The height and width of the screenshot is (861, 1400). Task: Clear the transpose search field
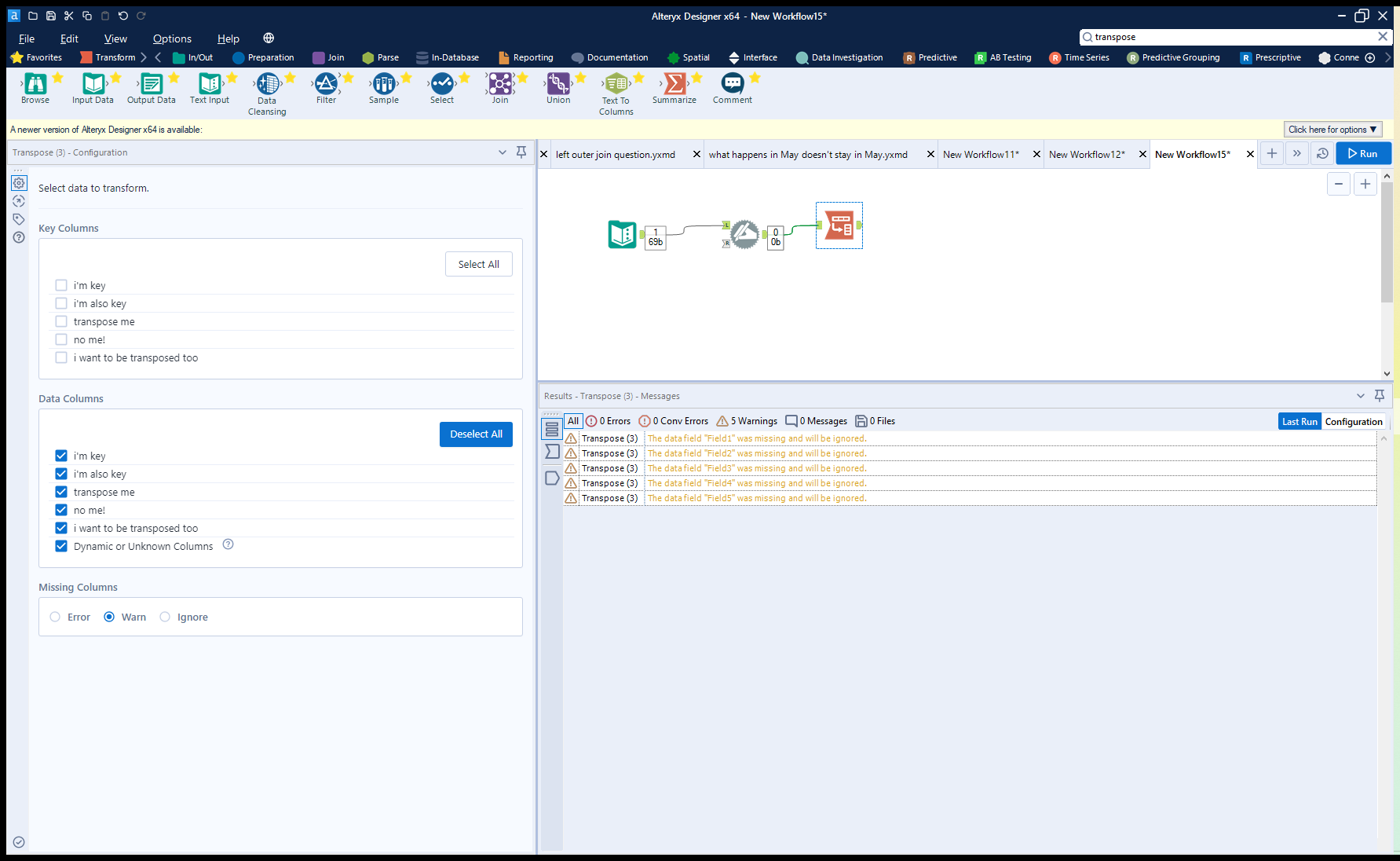point(1383,36)
